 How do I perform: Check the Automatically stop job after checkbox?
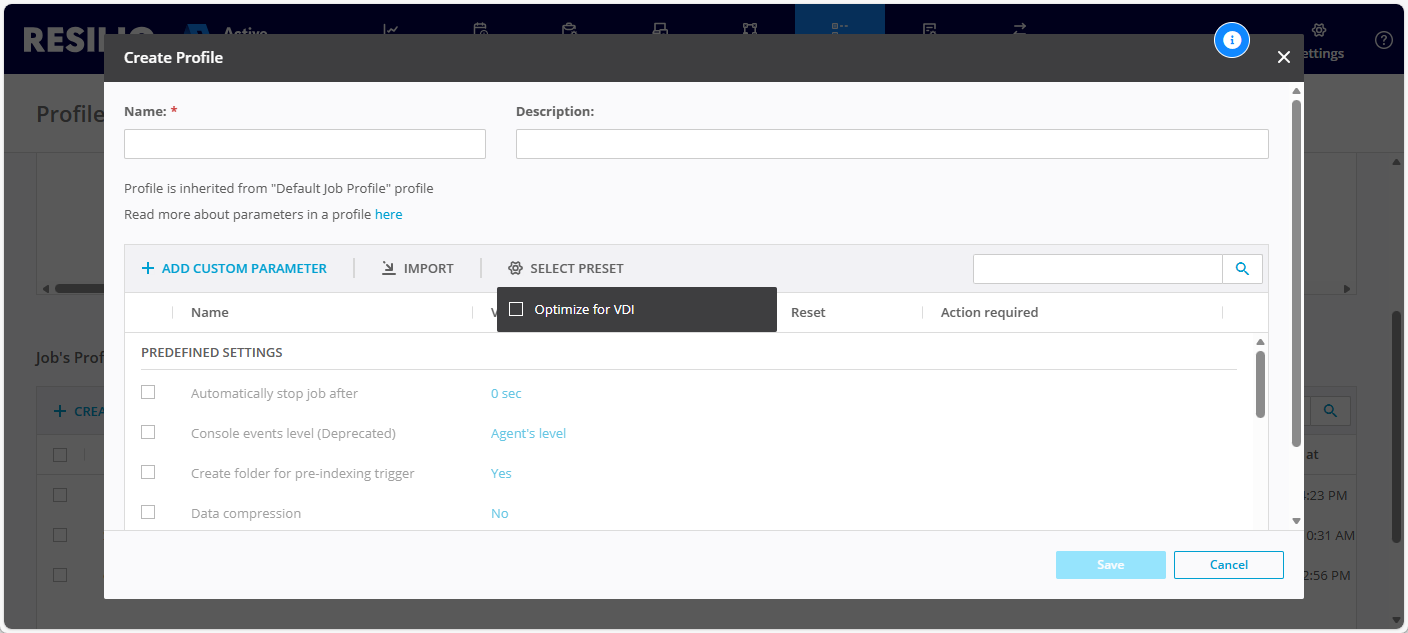point(148,392)
